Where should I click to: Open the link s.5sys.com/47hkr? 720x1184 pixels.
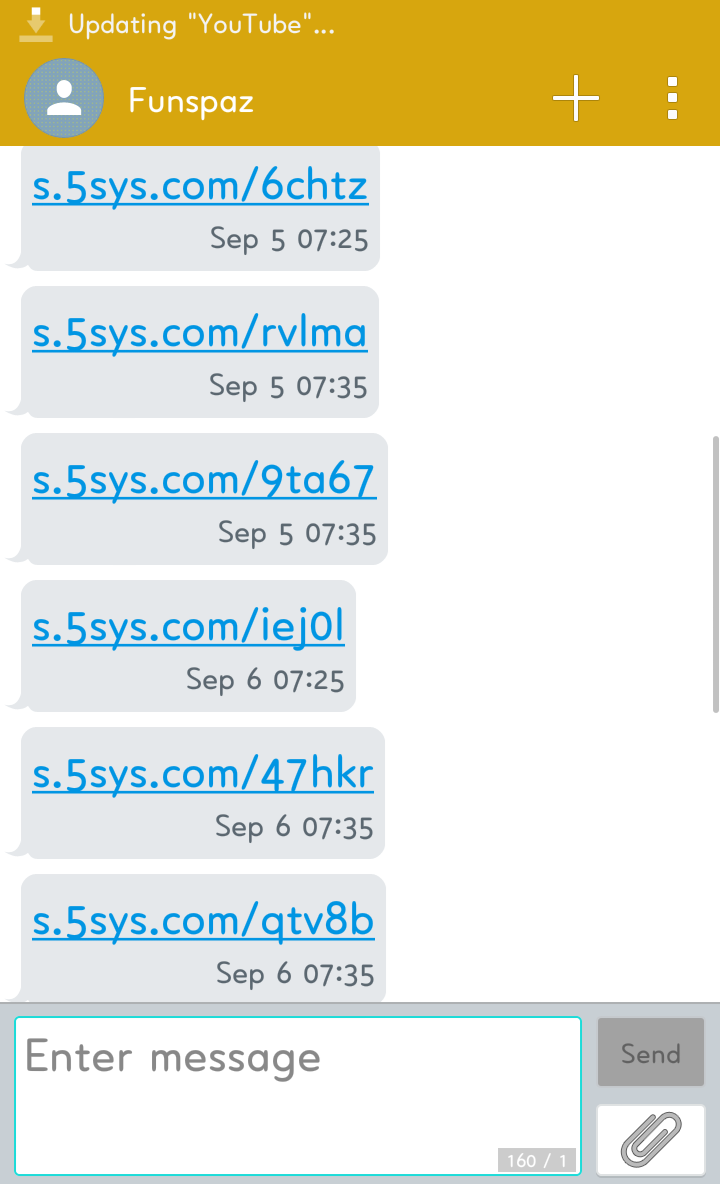click(202, 774)
